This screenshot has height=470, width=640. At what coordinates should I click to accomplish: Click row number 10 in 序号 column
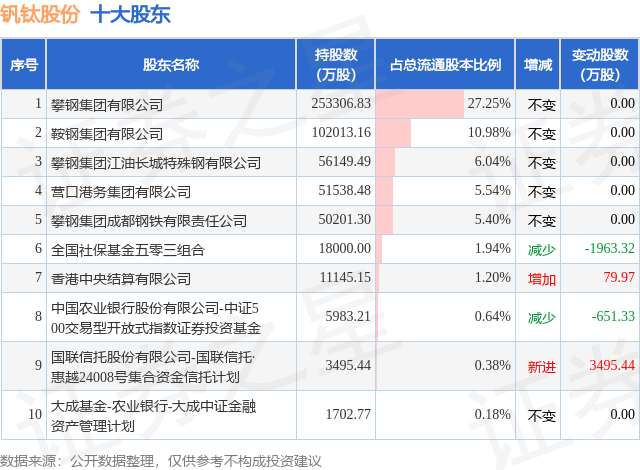[35, 414]
